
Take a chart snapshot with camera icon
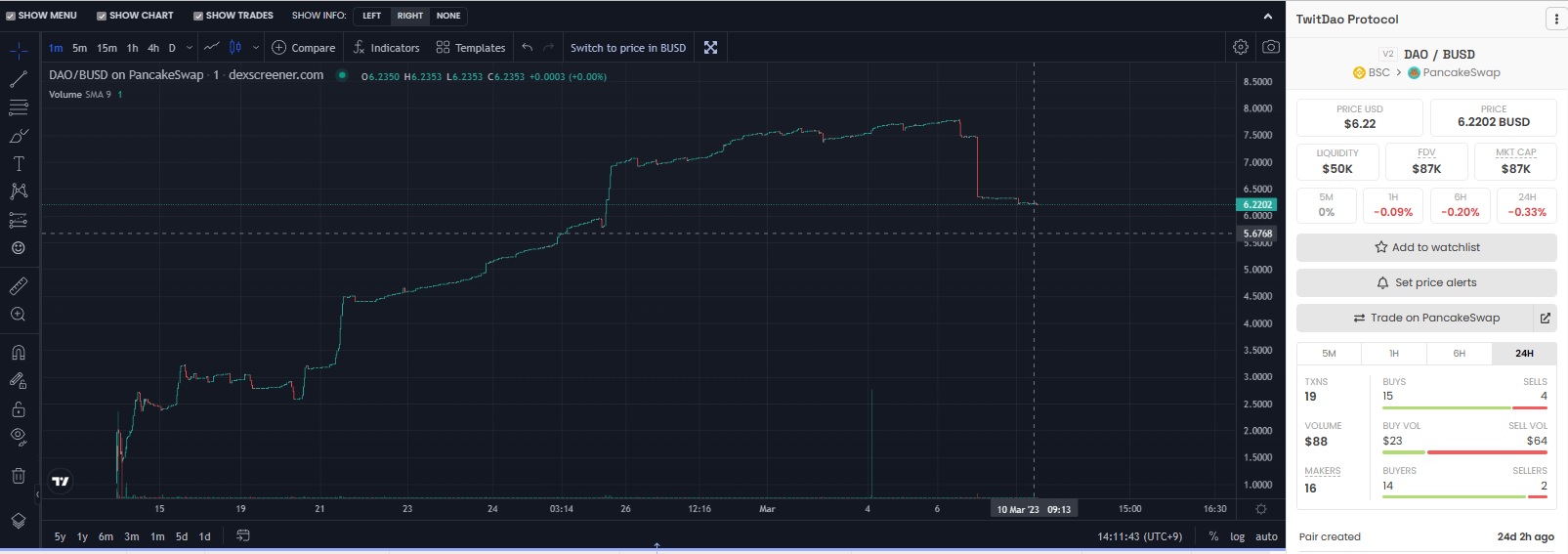(x=1270, y=47)
